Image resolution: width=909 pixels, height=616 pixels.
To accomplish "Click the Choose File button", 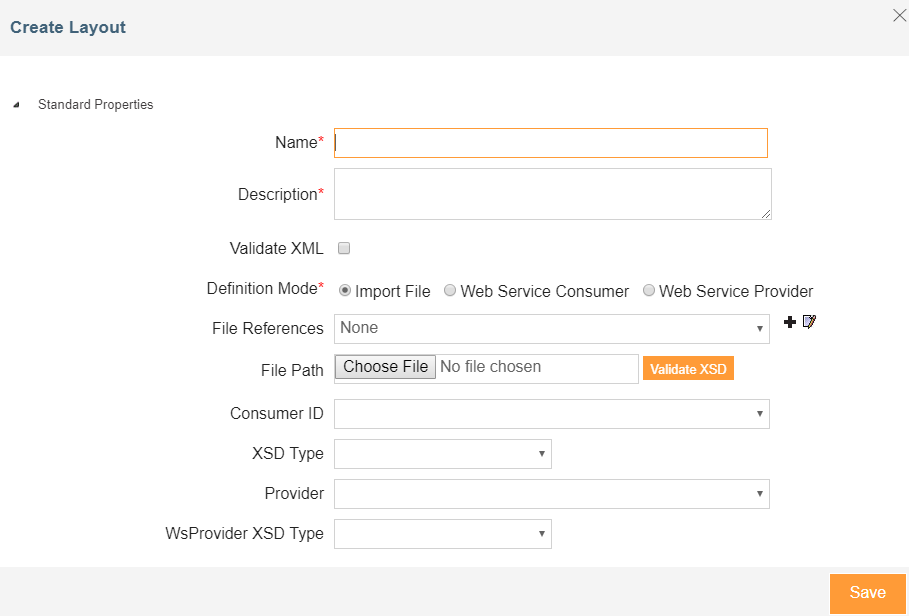I will 385,367.
